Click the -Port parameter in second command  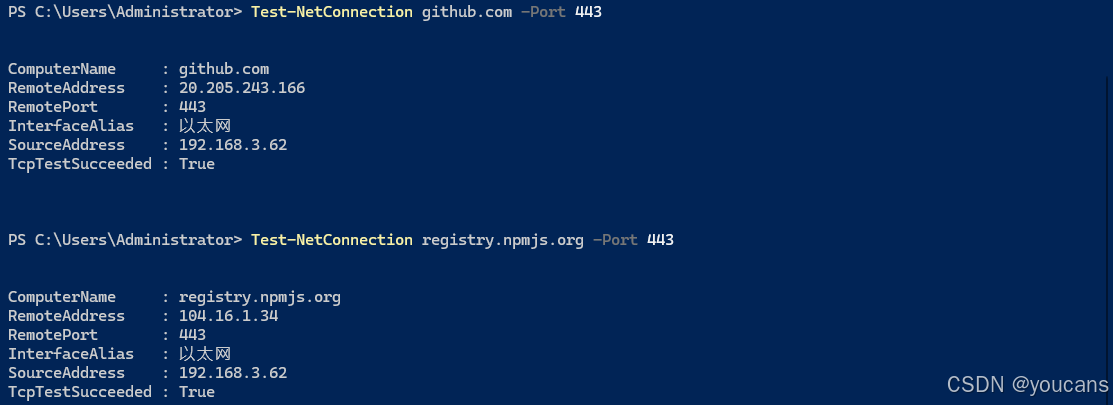pyautogui.click(x=615, y=240)
